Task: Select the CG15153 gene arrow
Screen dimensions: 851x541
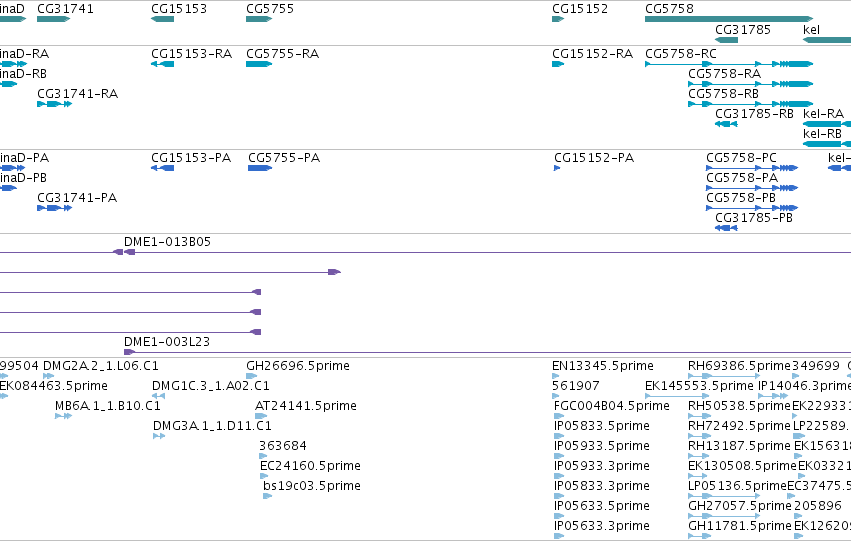Action: click(162, 19)
